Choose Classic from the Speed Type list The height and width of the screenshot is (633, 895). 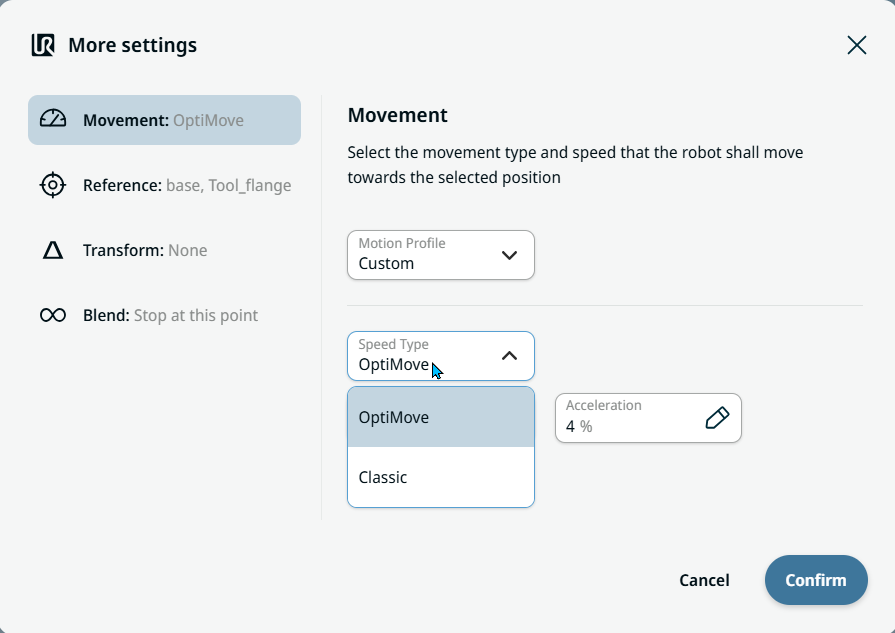[x=440, y=477]
